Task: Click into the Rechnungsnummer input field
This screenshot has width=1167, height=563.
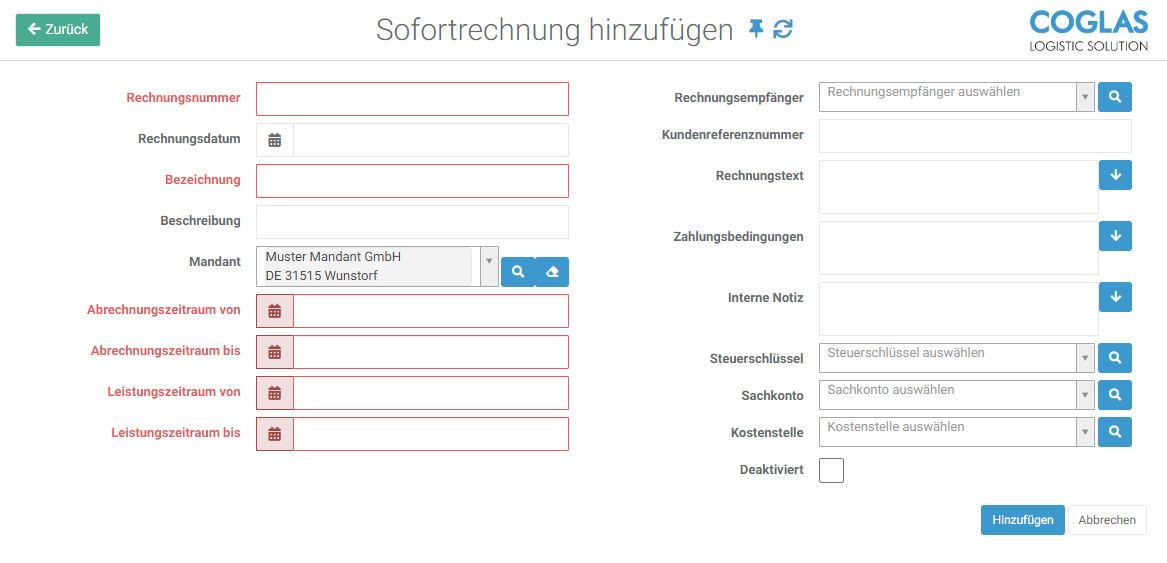Action: pos(412,99)
